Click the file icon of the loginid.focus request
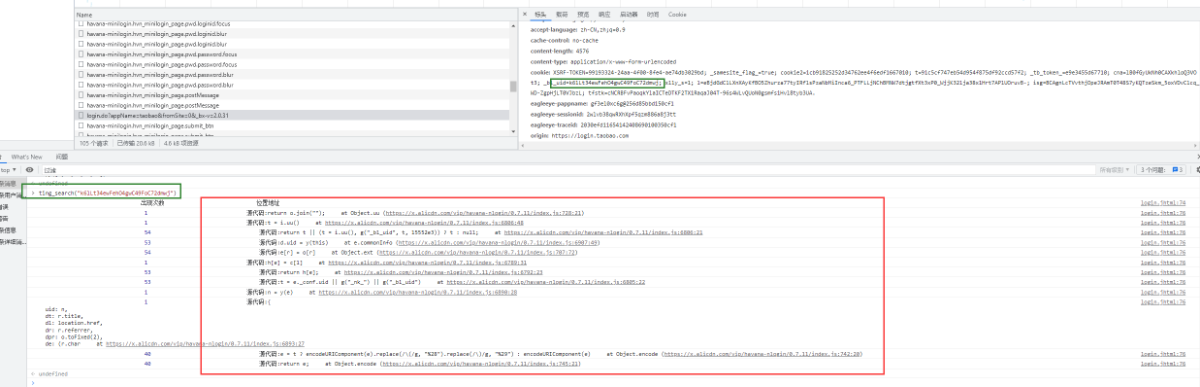1200x387 pixels. coord(82,24)
